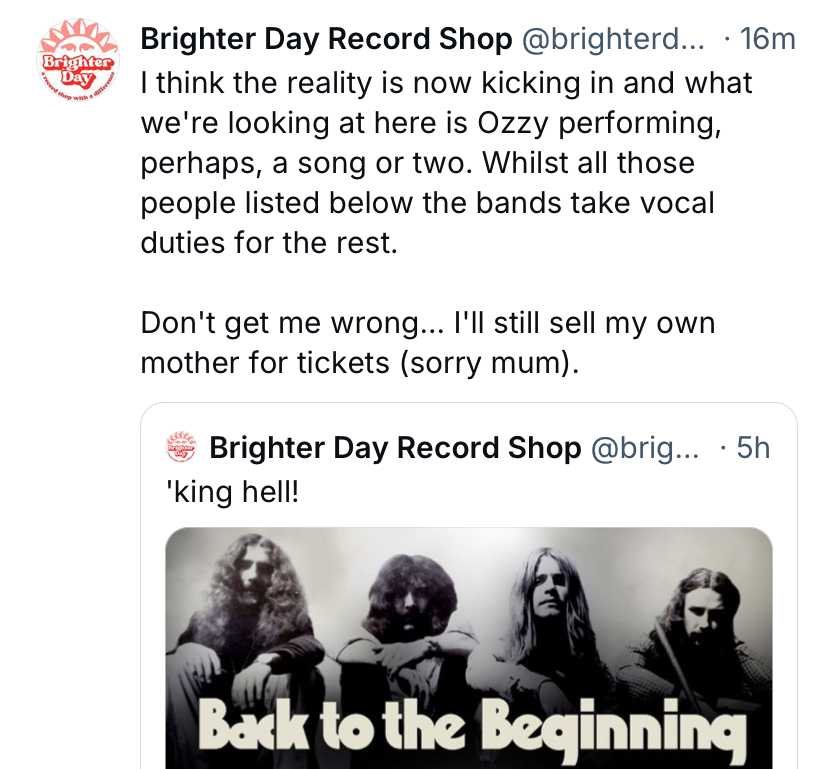The height and width of the screenshot is (769, 828).
Task: Select the 'sorry mum' sentence in the post
Action: (490, 363)
